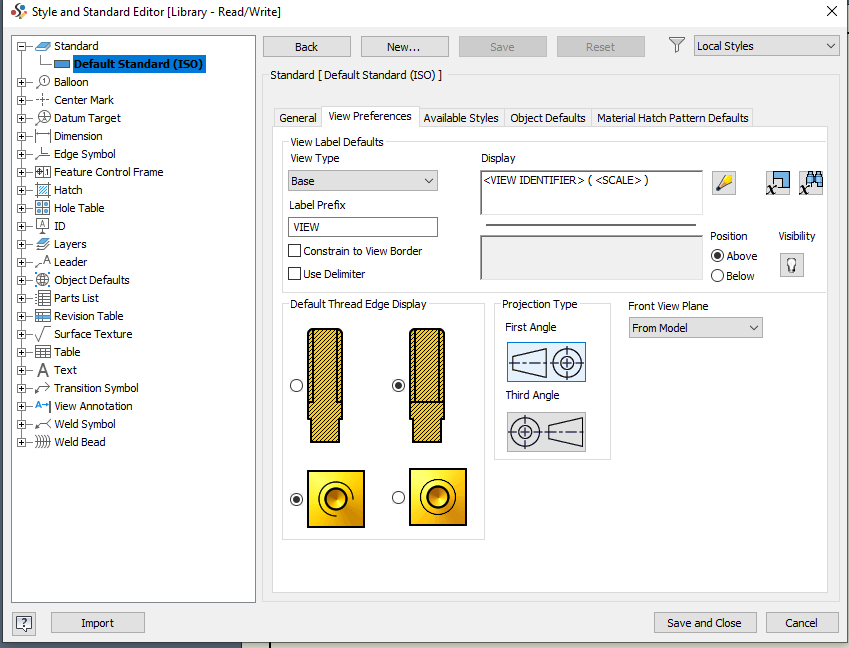849x648 pixels.
Task: Click the variable substitution icon beside the binoculars
Action: point(777,182)
